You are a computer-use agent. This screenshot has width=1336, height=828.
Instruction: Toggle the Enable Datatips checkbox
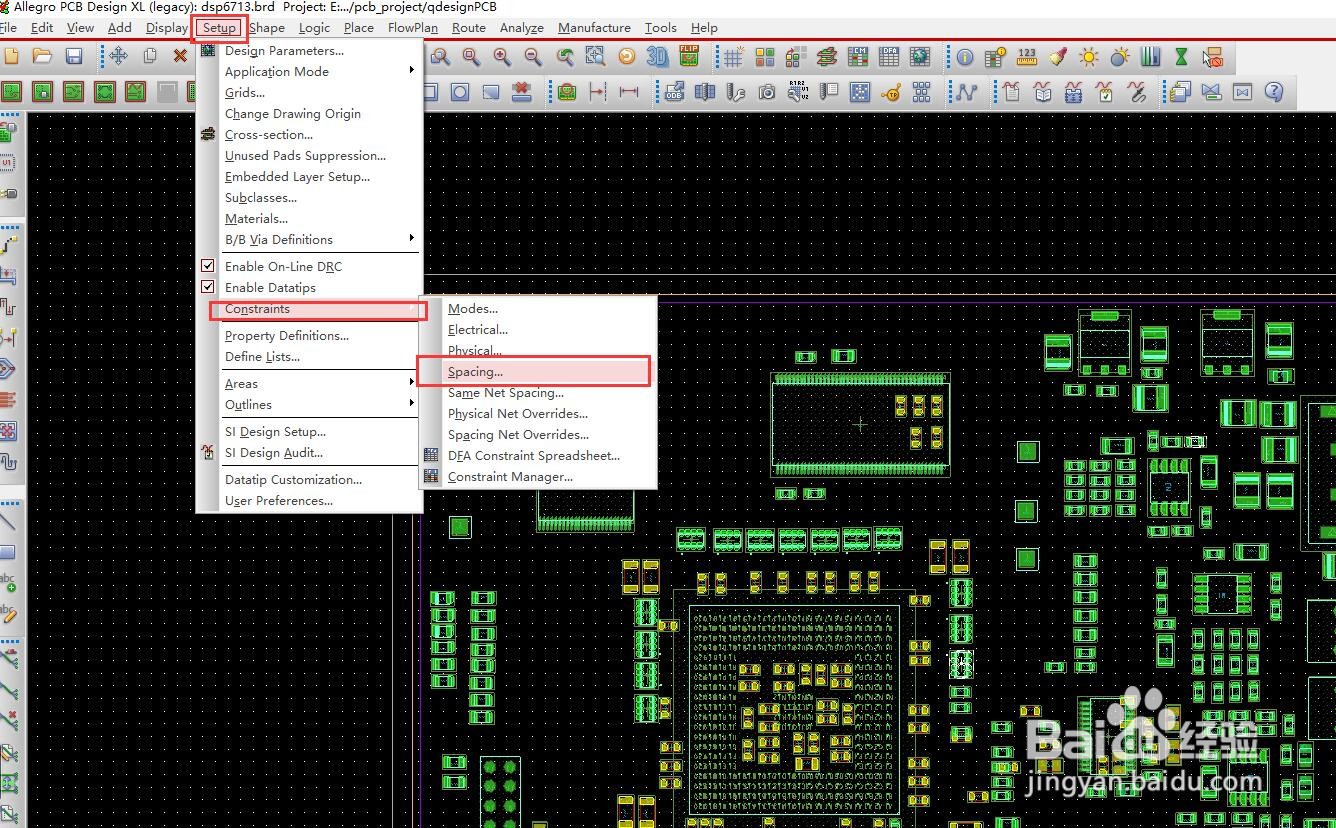pos(208,287)
